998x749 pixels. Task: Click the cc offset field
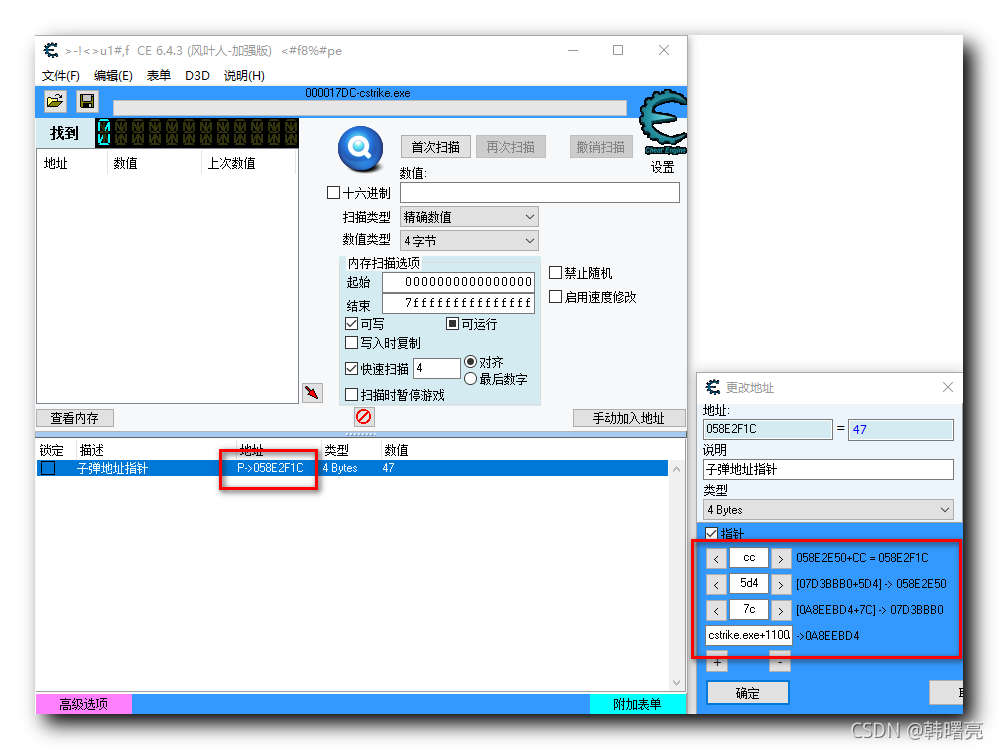(x=748, y=558)
